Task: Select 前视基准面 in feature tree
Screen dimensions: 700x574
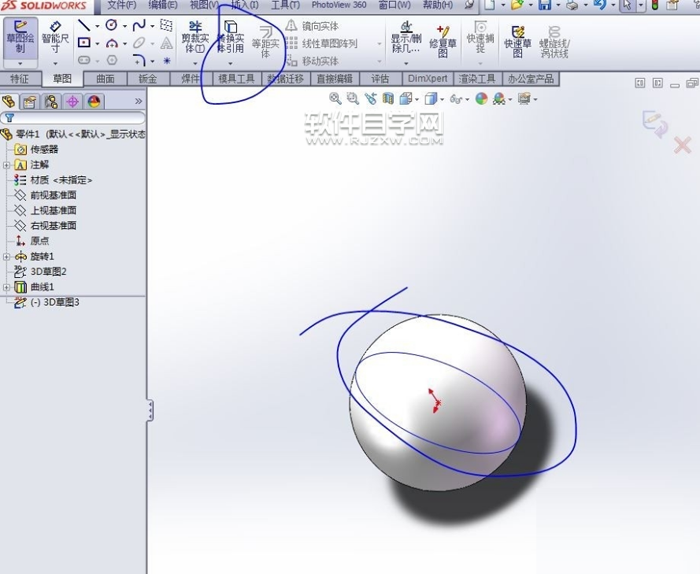Action: pos(53,195)
